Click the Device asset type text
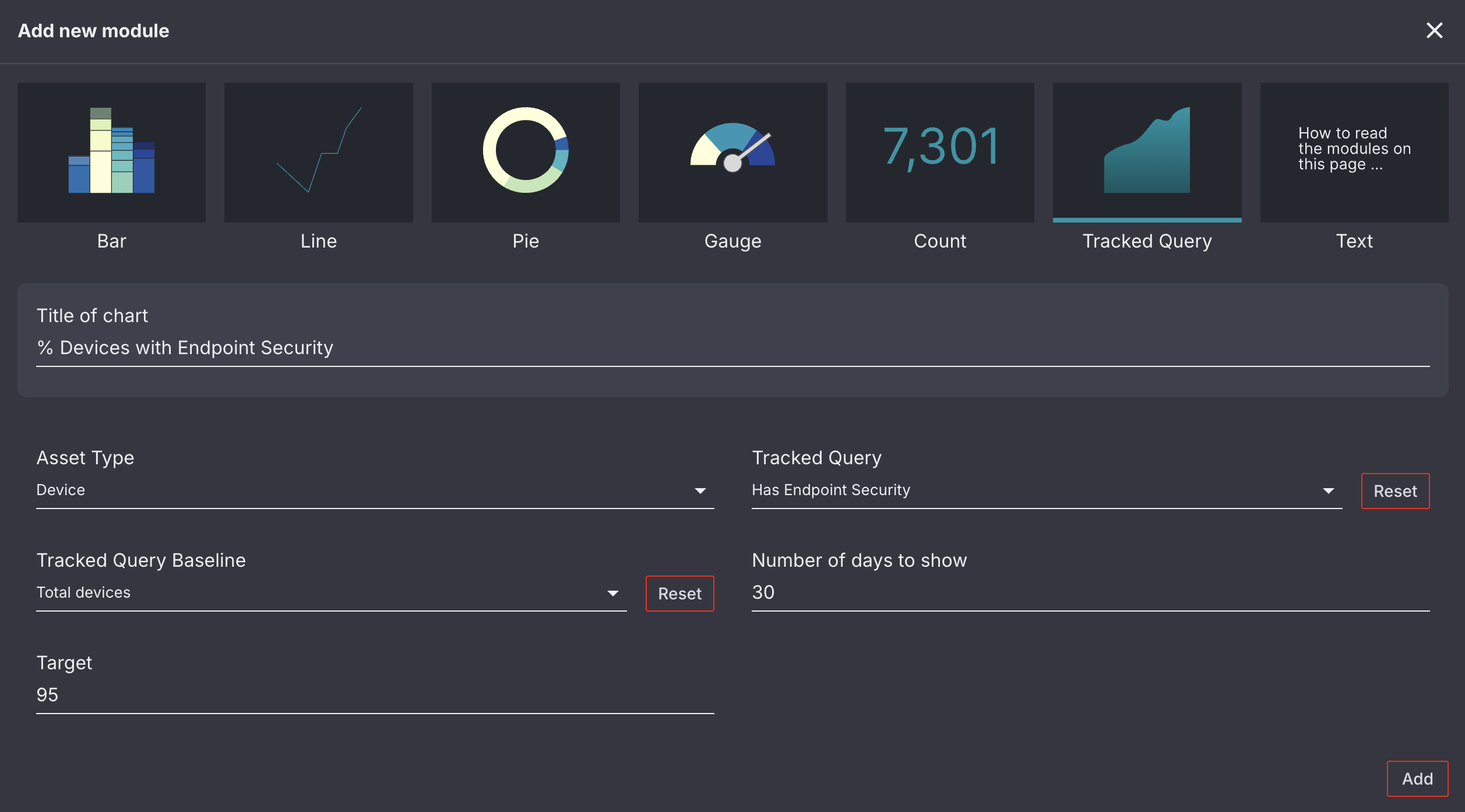This screenshot has width=1465, height=812. tap(60, 490)
